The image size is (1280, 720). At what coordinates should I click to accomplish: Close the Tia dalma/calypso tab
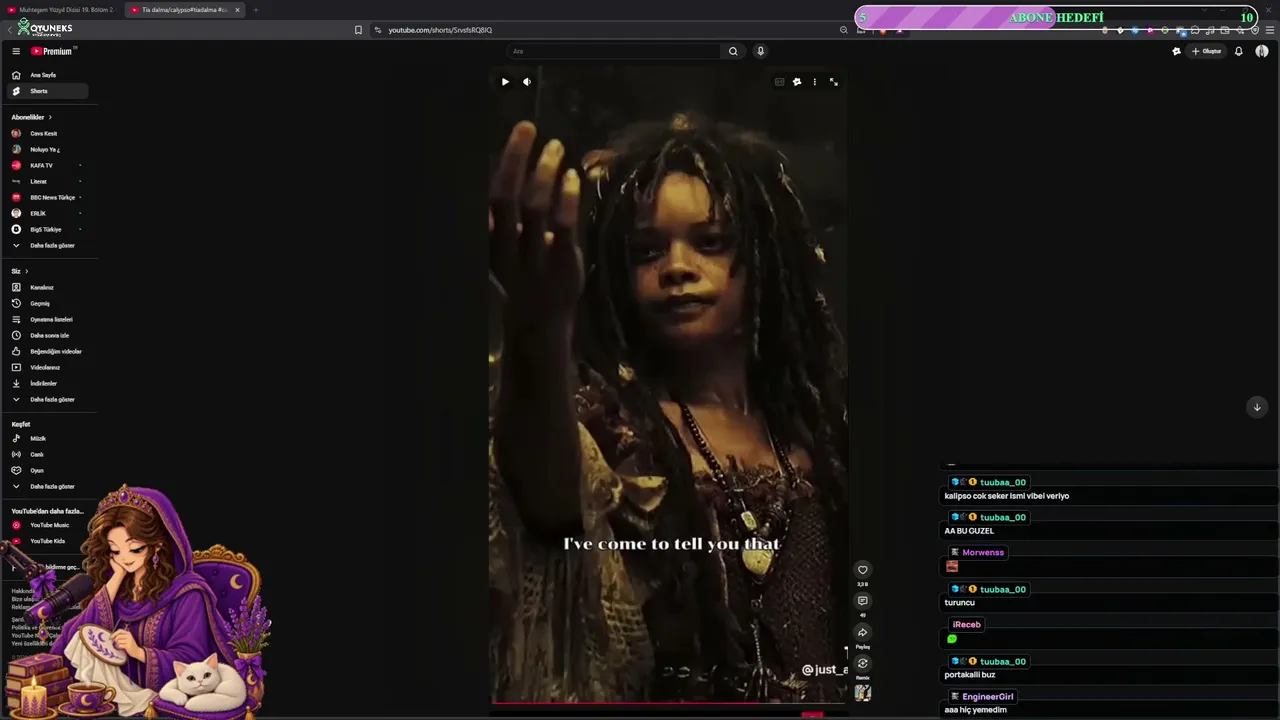[237, 10]
